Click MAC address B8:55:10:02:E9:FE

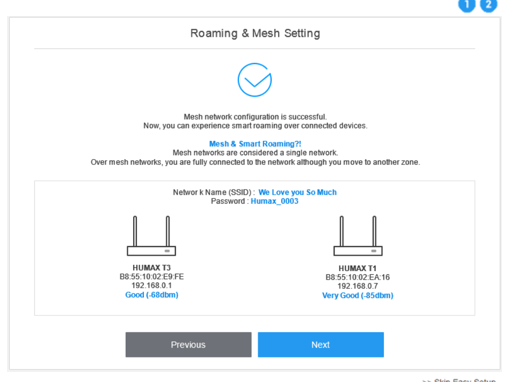pyautogui.click(x=152, y=277)
